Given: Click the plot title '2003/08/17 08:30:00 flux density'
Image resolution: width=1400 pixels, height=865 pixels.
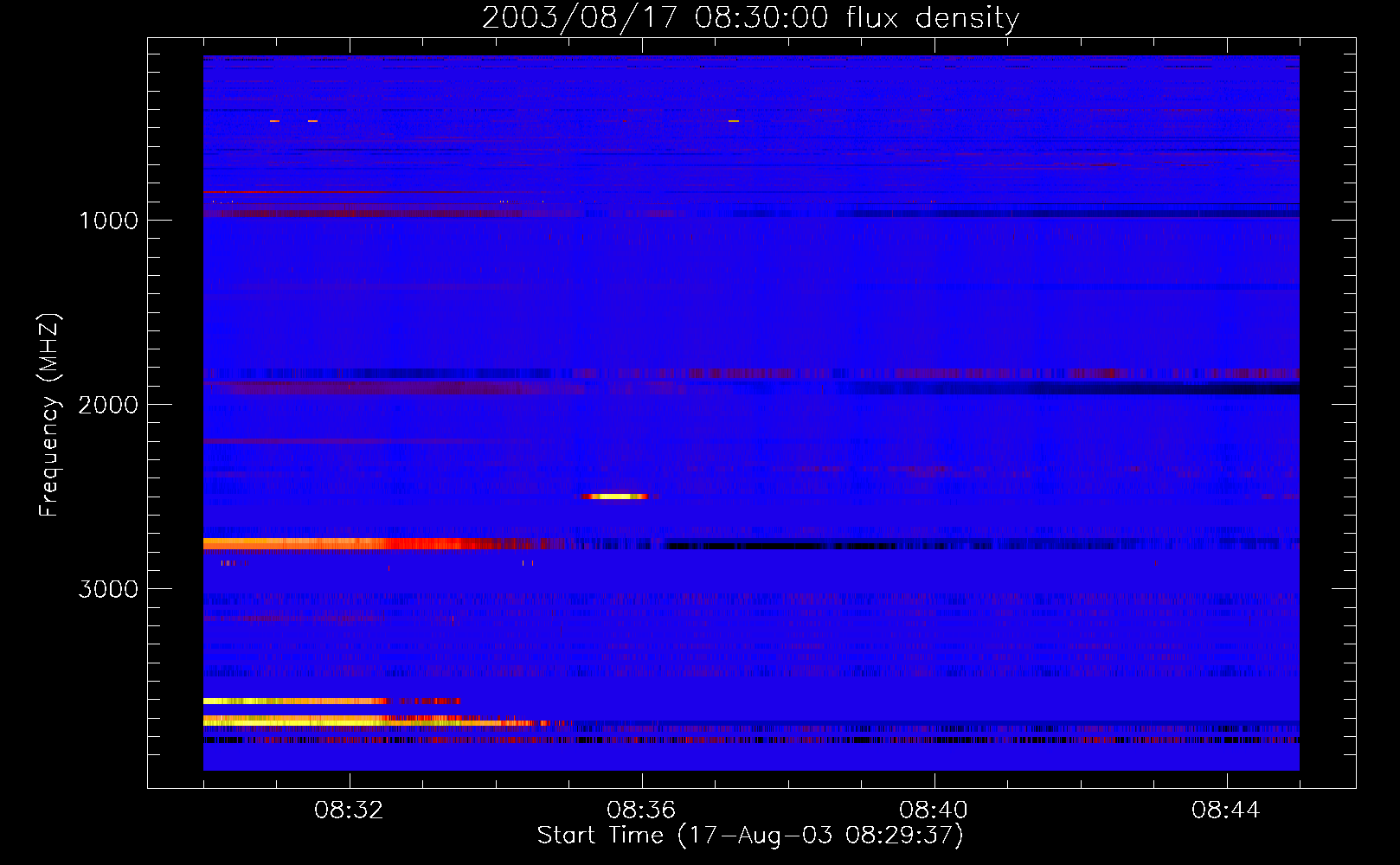Looking at the screenshot, I should click(750, 18).
